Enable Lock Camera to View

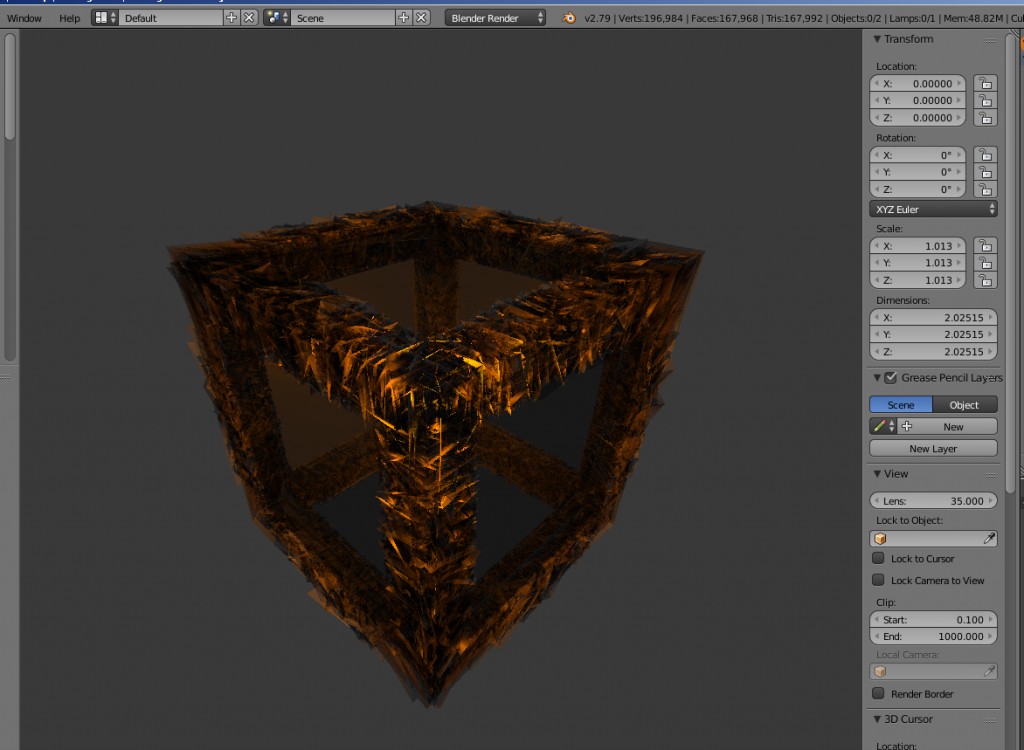tap(878, 581)
